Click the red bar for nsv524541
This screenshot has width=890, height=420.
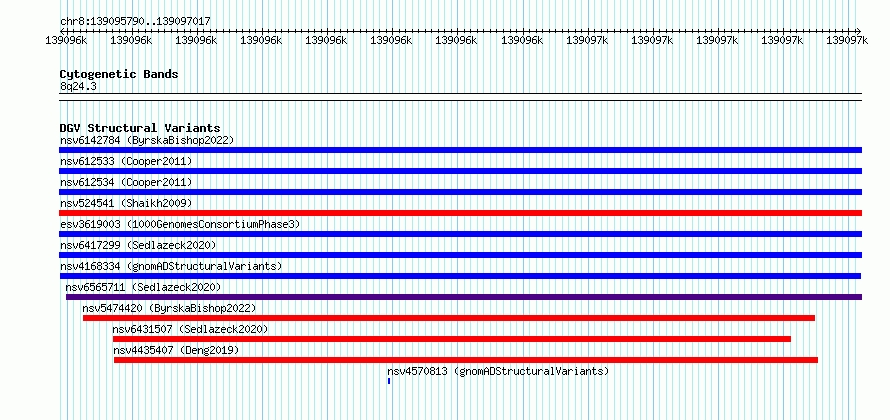point(460,213)
